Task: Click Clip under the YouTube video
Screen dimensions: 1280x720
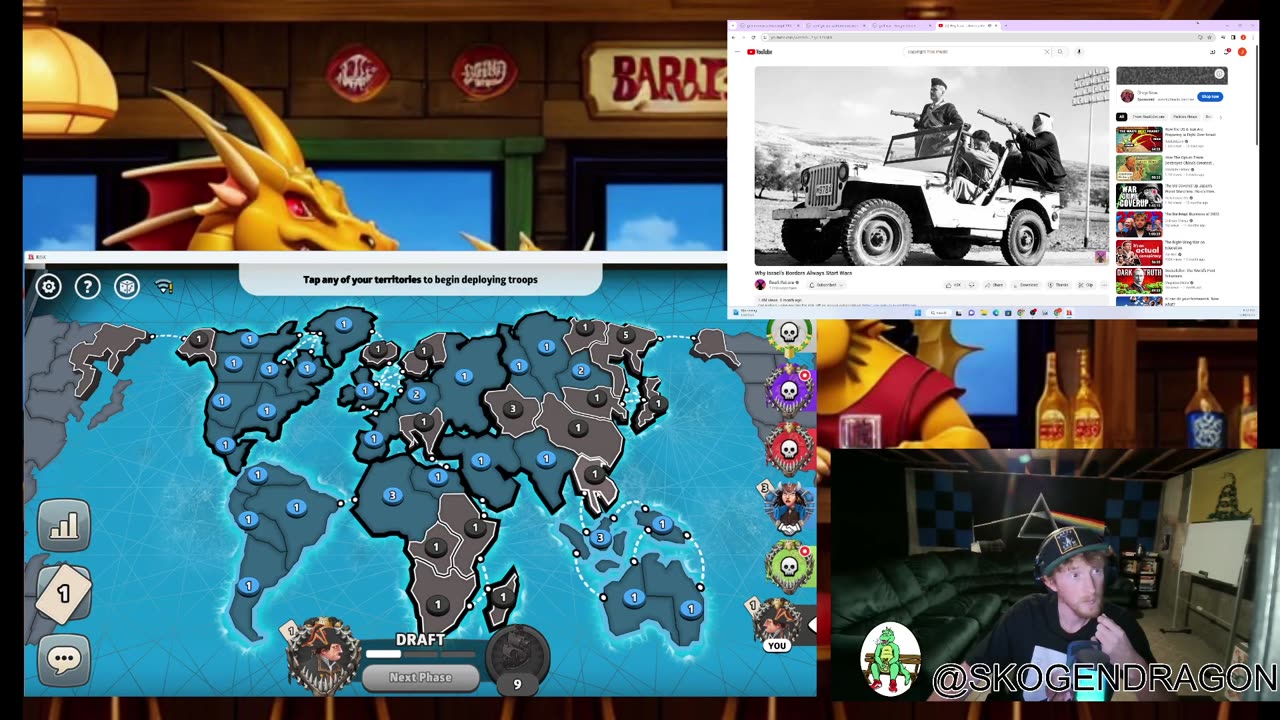Action: click(x=1088, y=285)
